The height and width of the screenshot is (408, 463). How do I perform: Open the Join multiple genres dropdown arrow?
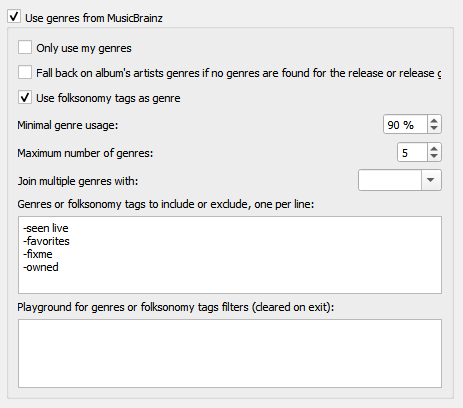click(x=431, y=180)
